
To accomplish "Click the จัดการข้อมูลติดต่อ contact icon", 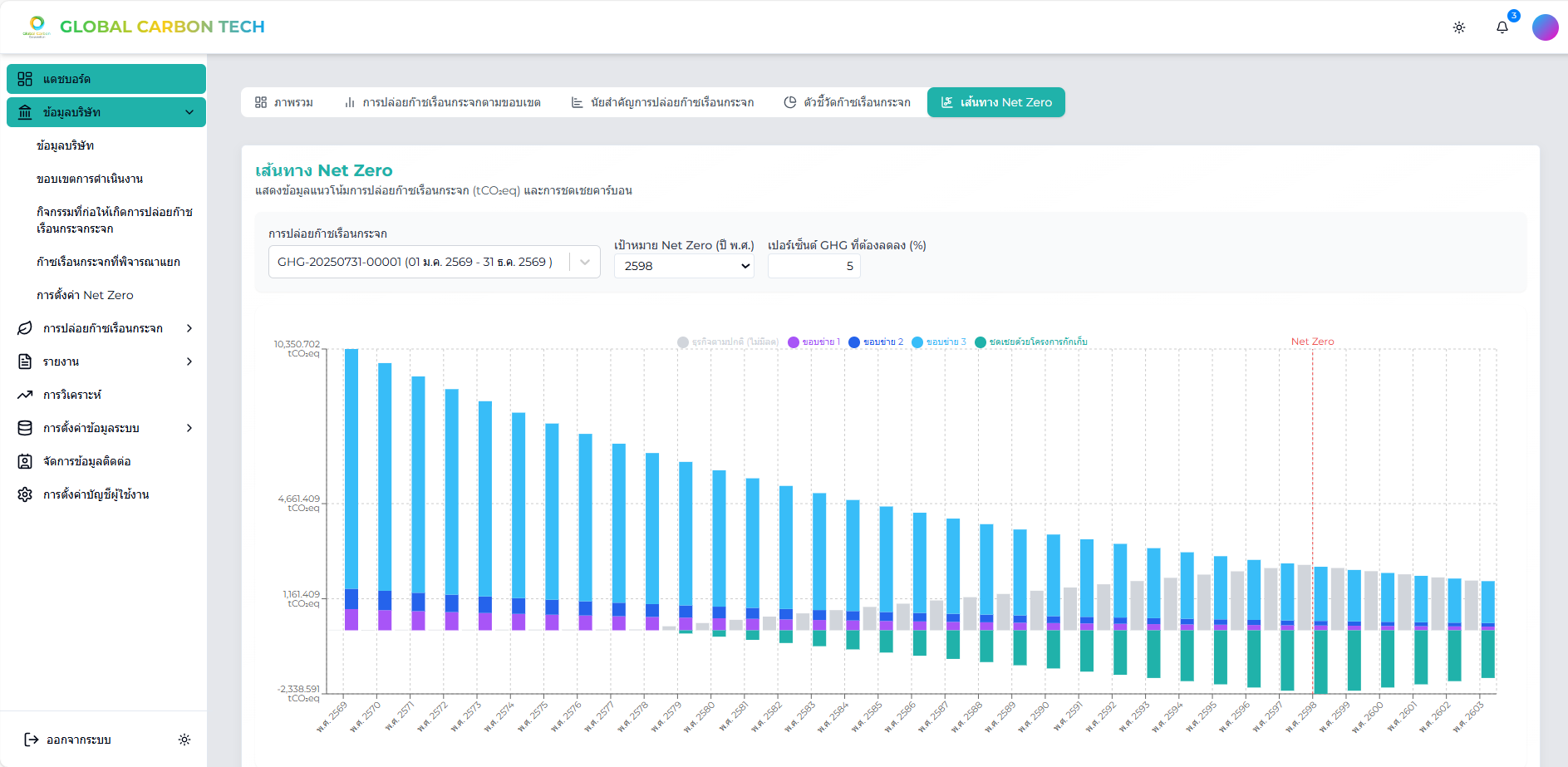I will tap(25, 461).
